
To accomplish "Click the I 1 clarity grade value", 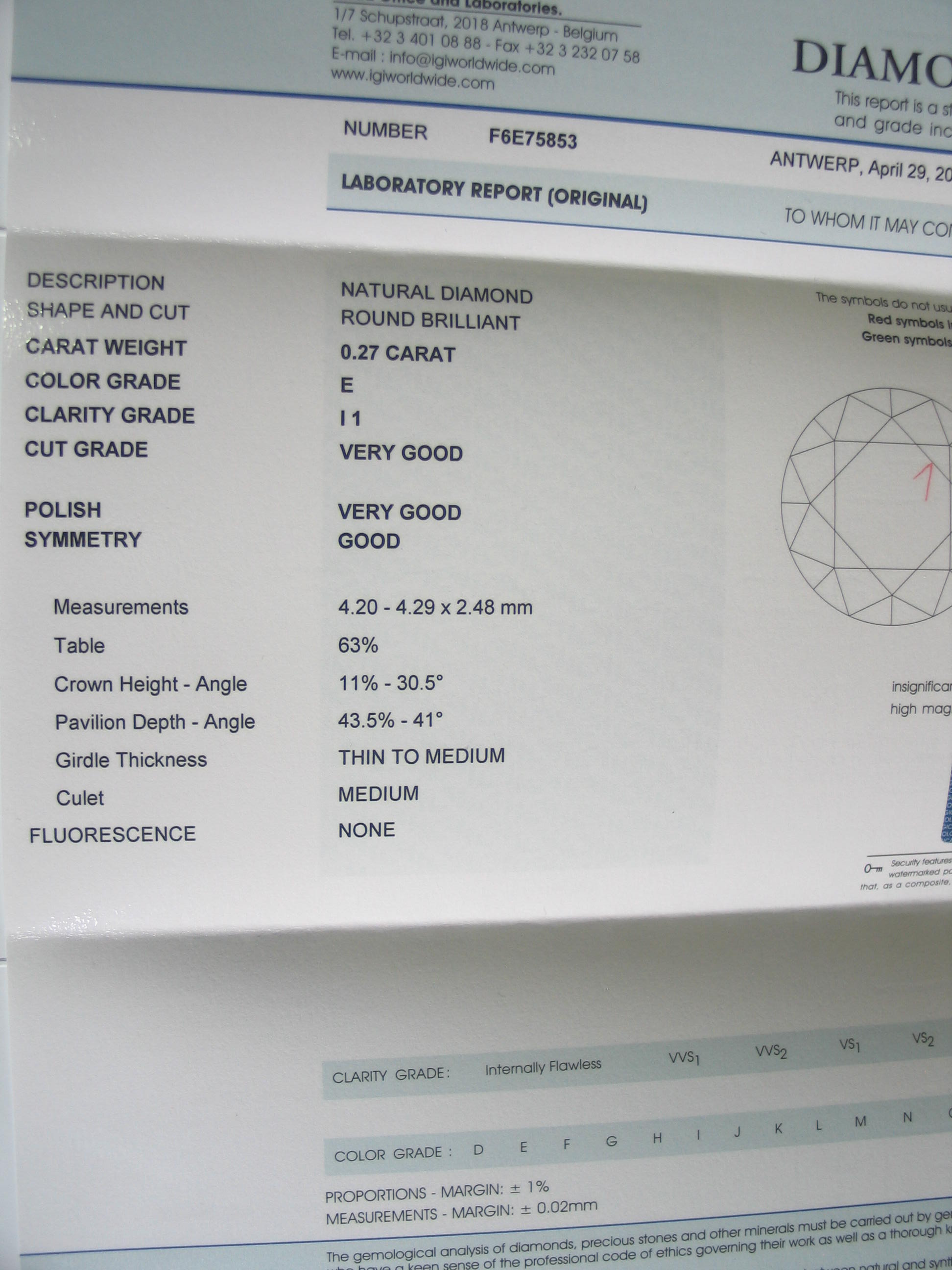I will click(x=350, y=418).
